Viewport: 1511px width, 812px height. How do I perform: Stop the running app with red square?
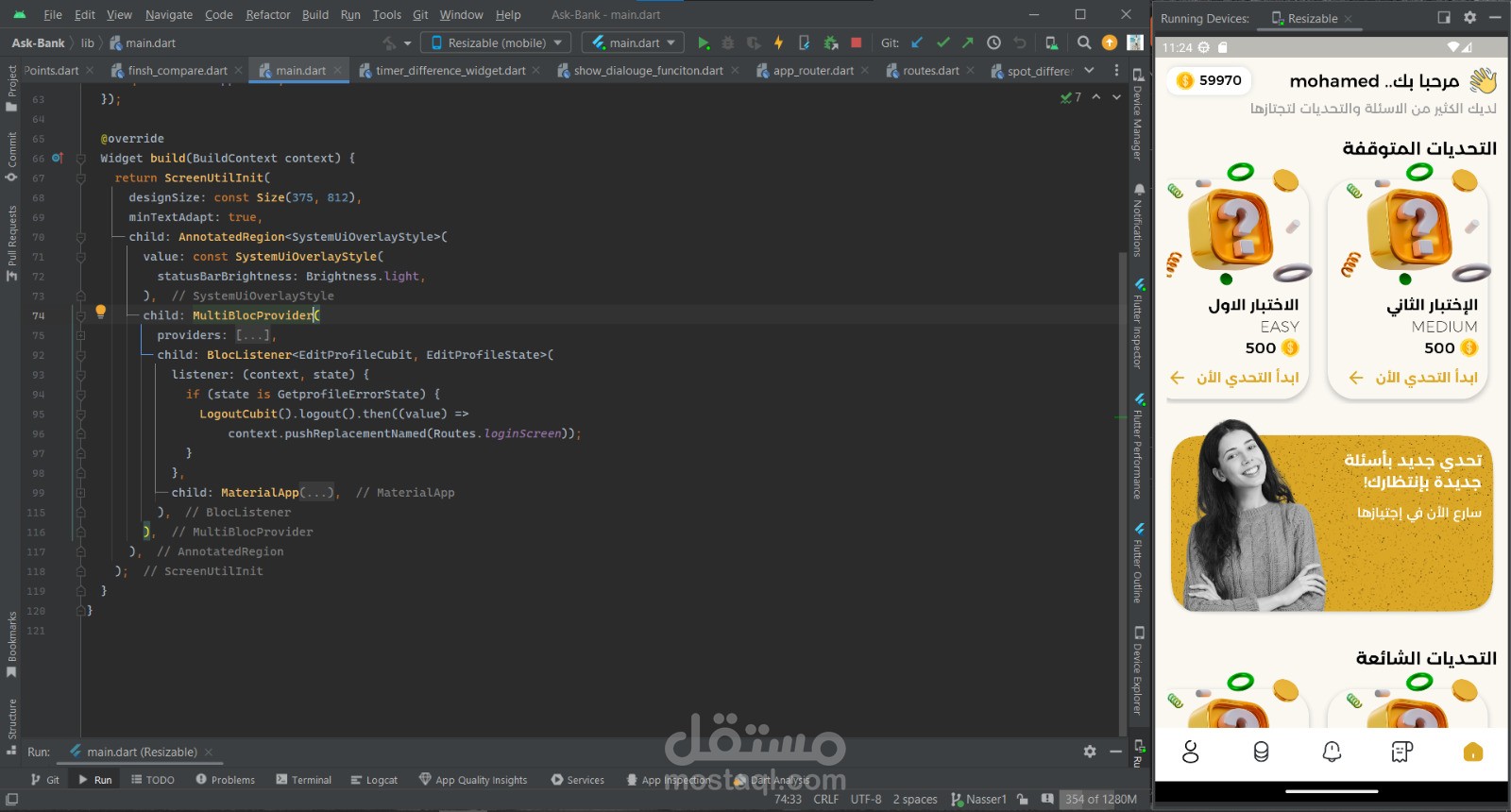coord(856,42)
